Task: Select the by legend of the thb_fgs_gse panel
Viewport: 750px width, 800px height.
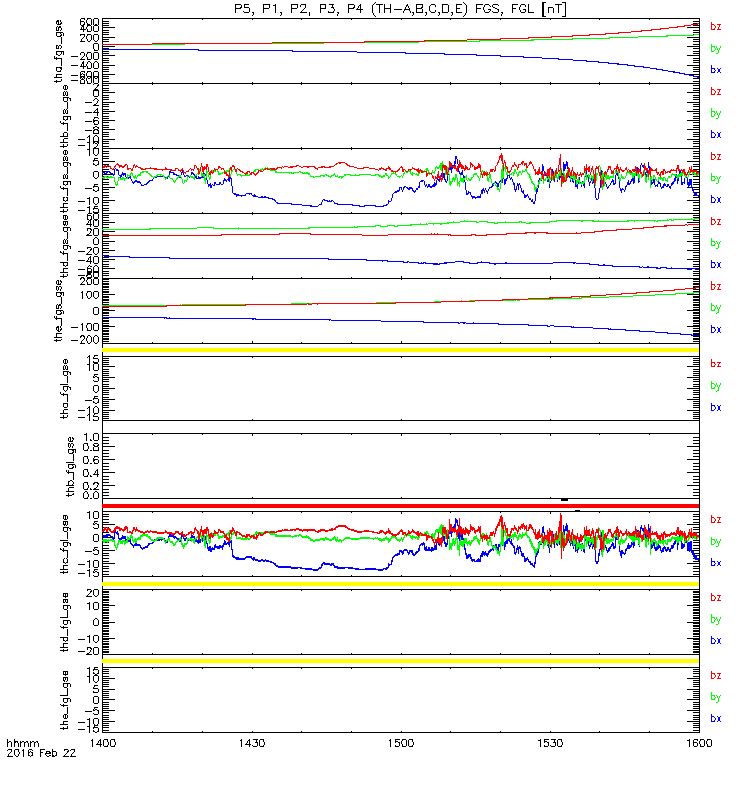Action: (x=716, y=113)
